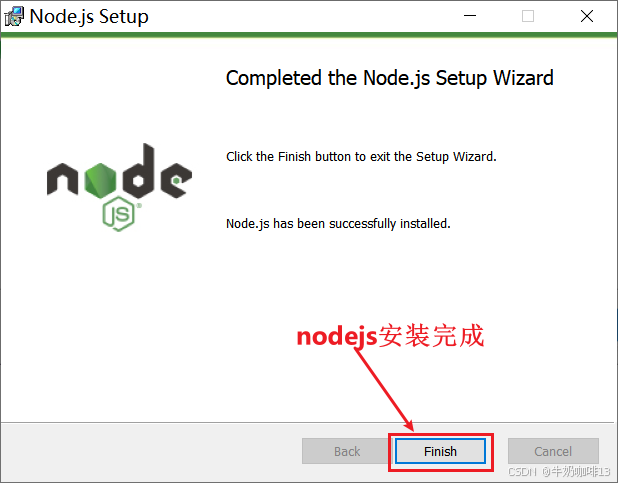
Task: Click the CSDN watermark text
Action: [x=559, y=472]
